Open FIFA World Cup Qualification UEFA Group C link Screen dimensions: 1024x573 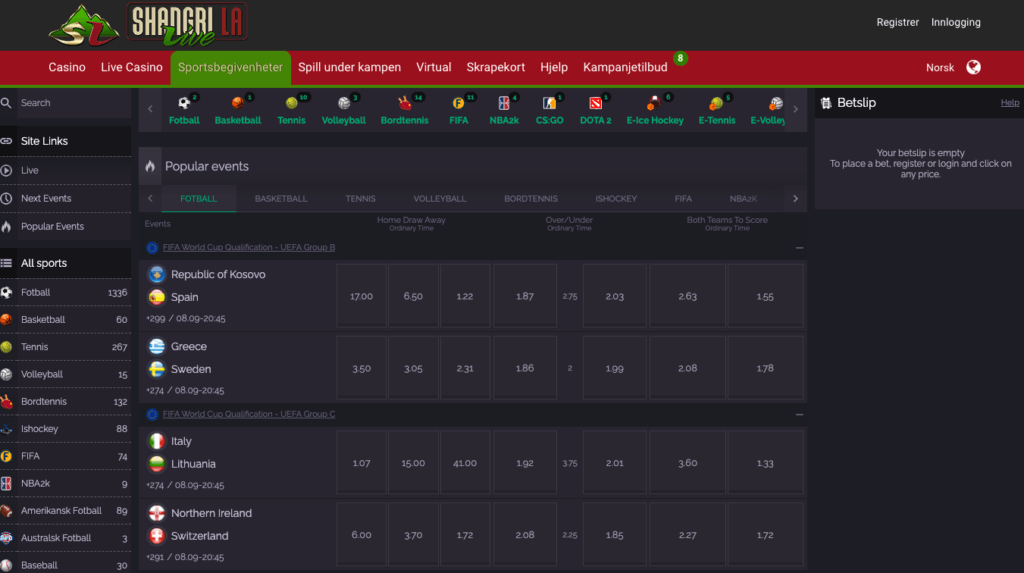(x=249, y=414)
